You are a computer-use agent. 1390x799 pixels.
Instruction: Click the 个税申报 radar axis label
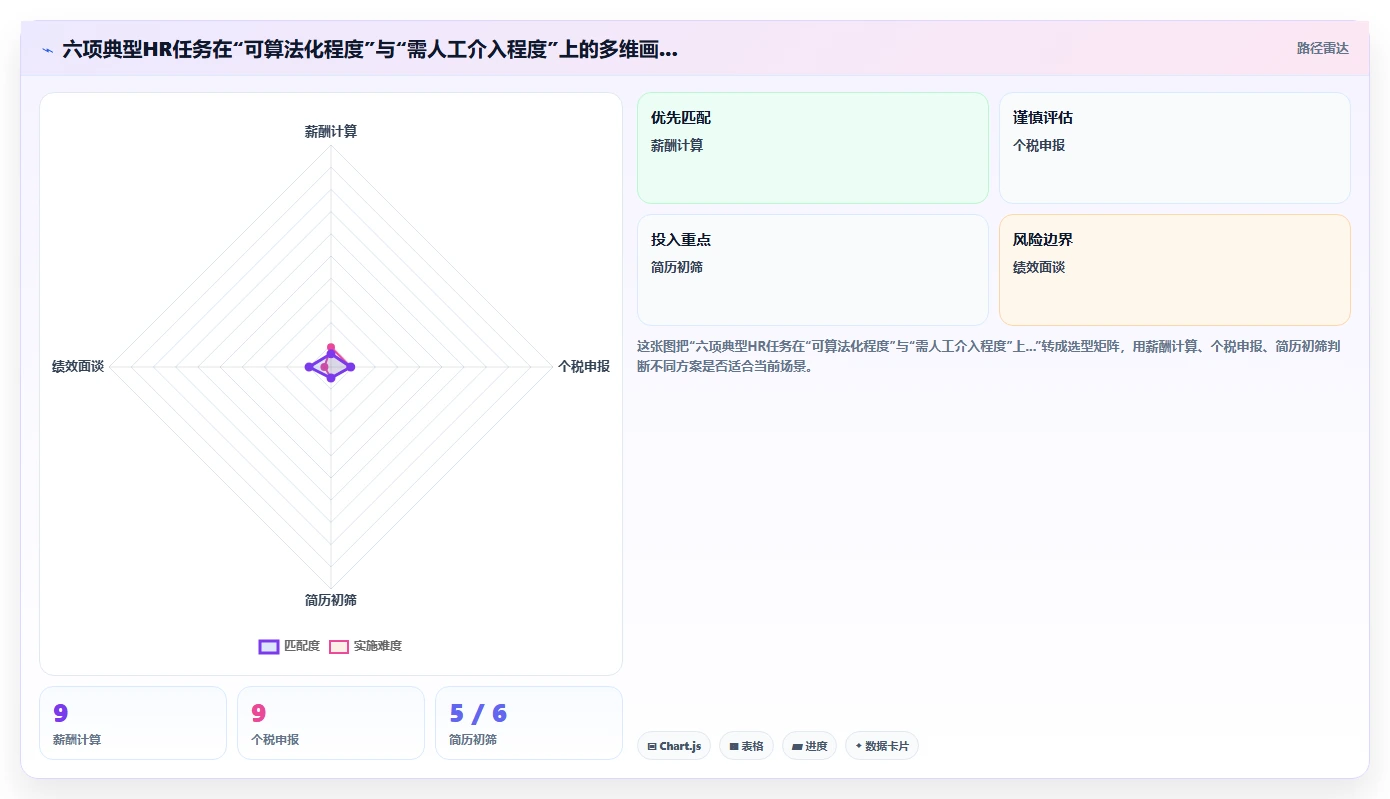584,367
